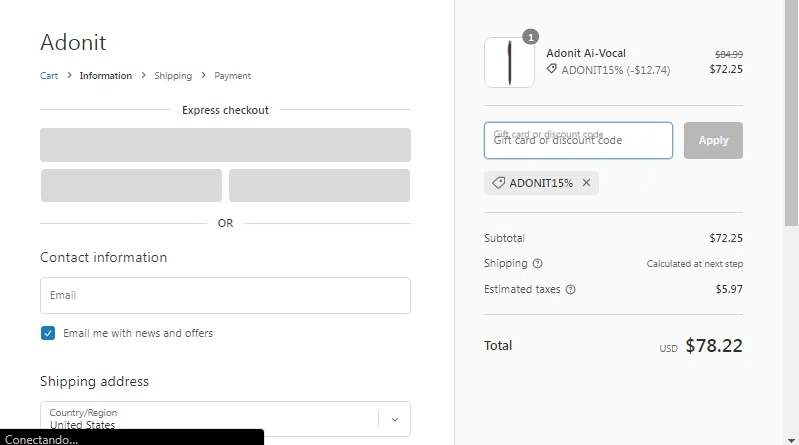Click the lower right express checkout button
The image size is (799, 445).
point(319,186)
